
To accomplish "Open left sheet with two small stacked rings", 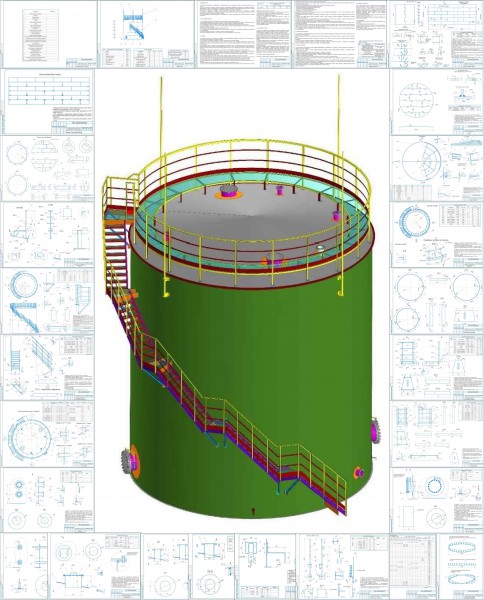I will 47,500.
